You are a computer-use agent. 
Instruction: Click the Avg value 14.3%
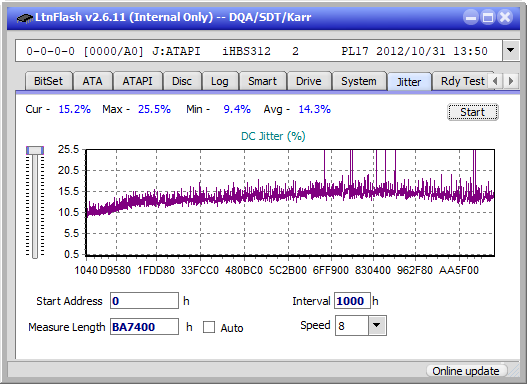(x=315, y=109)
